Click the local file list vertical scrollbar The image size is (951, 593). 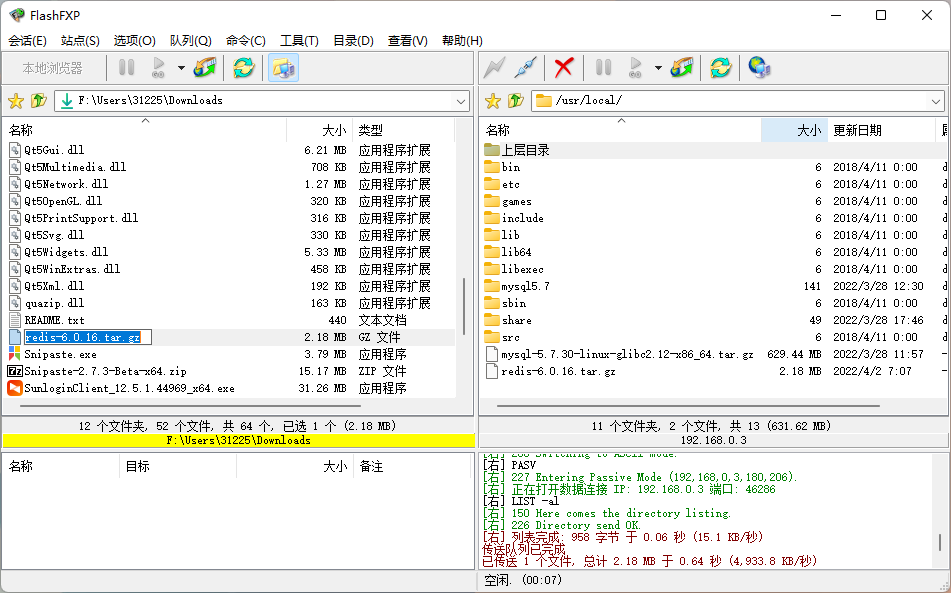464,306
